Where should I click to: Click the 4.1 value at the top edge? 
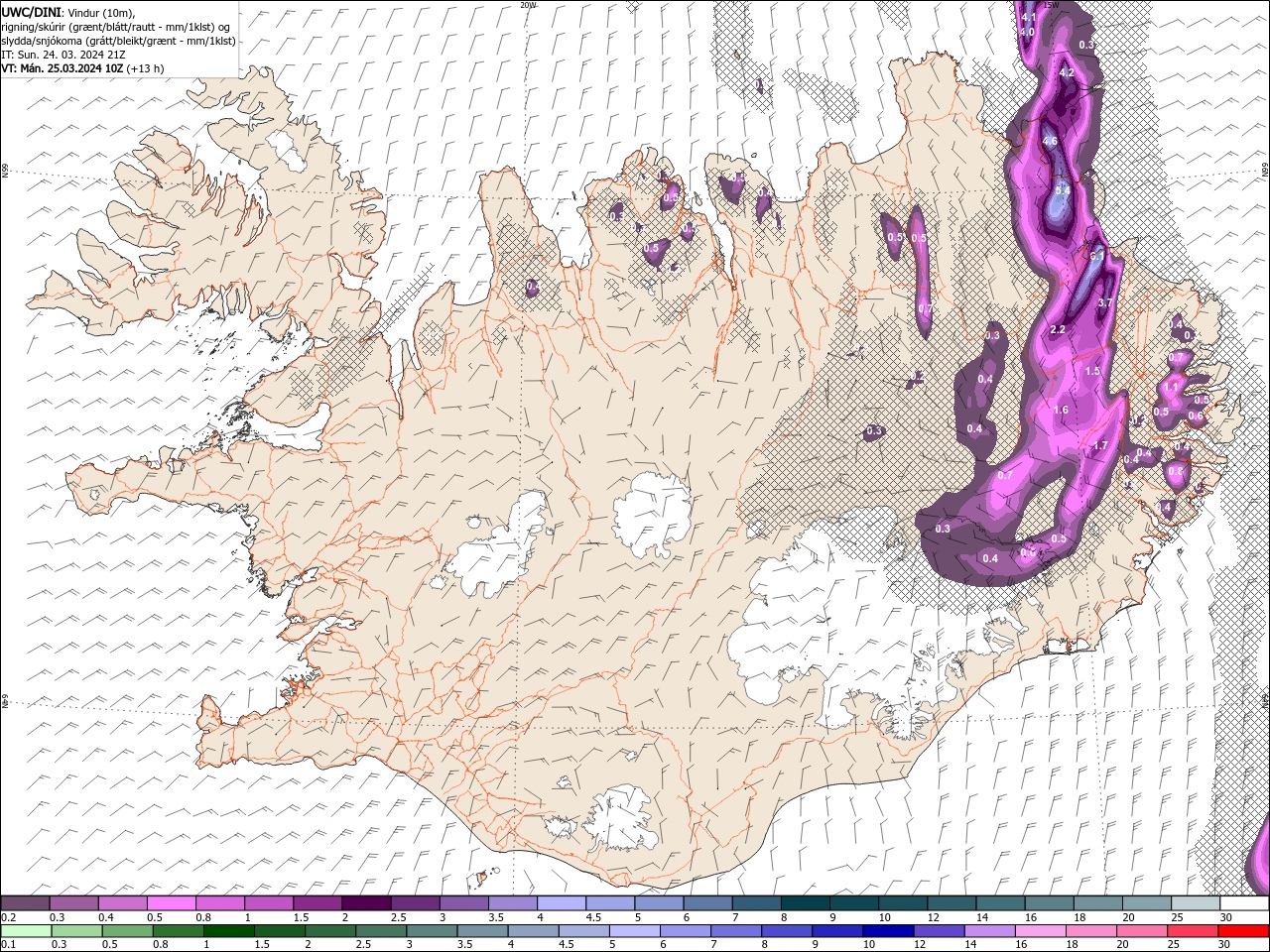(x=1029, y=17)
